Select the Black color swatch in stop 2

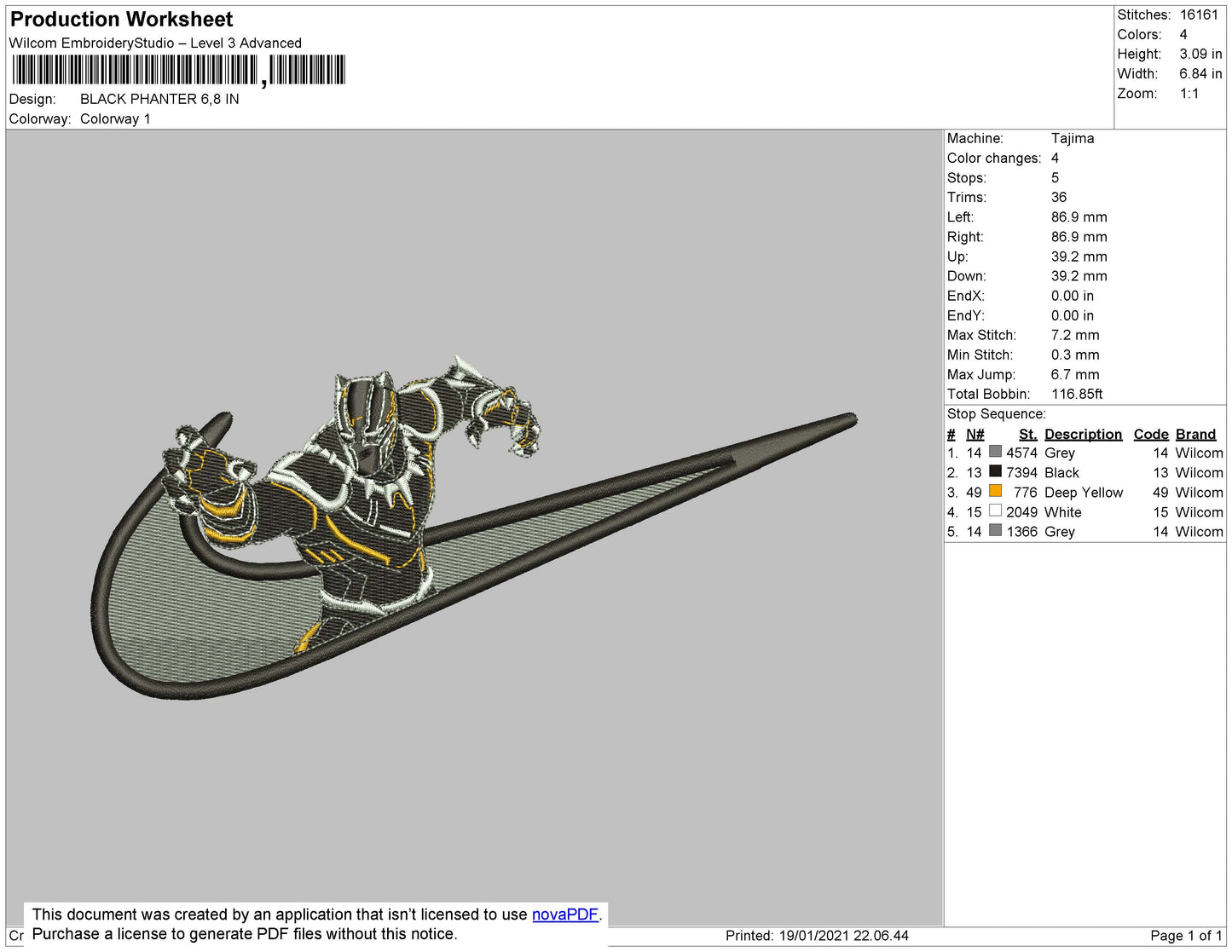[x=995, y=471]
